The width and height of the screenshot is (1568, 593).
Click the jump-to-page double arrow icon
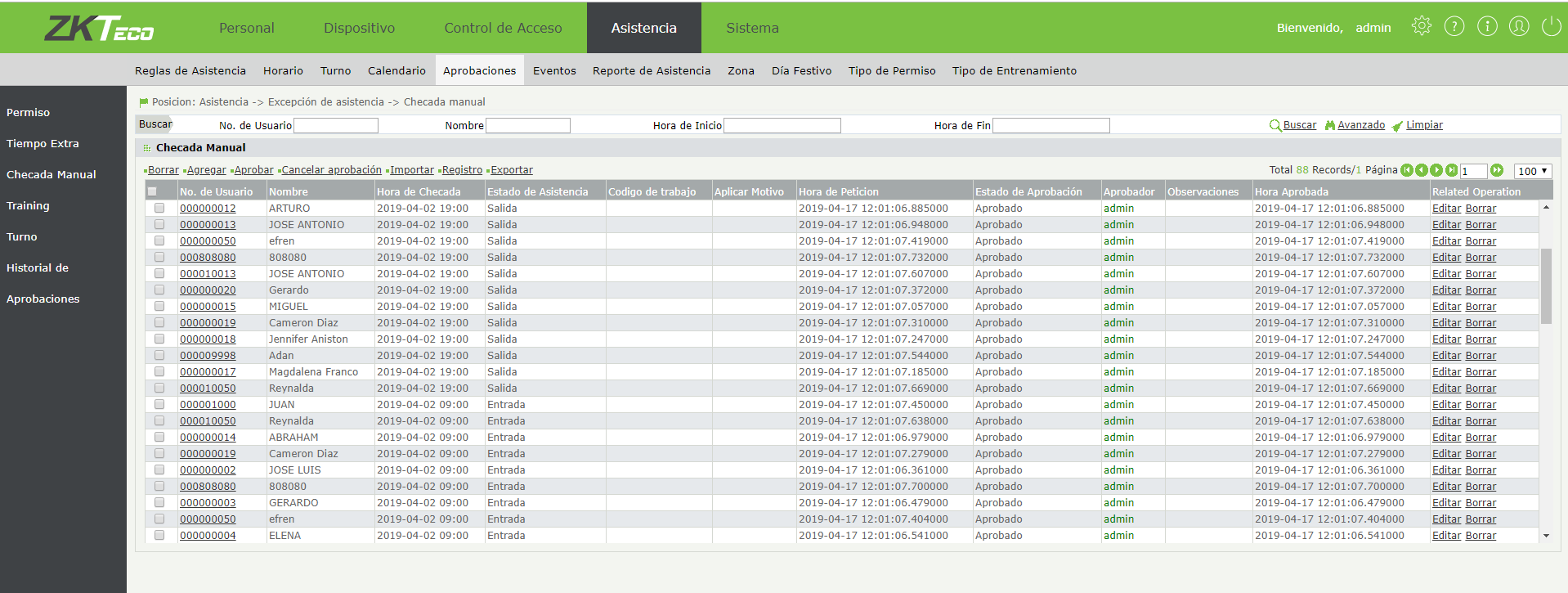tap(1497, 170)
